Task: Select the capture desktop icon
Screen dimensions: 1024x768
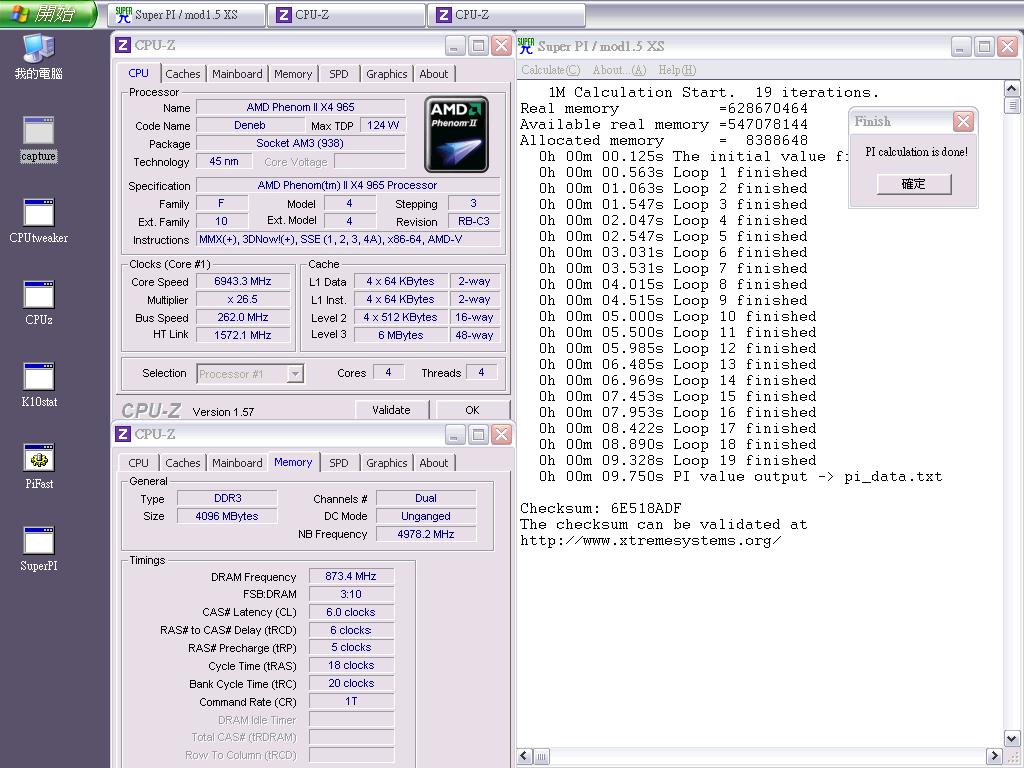Action: tap(39, 138)
